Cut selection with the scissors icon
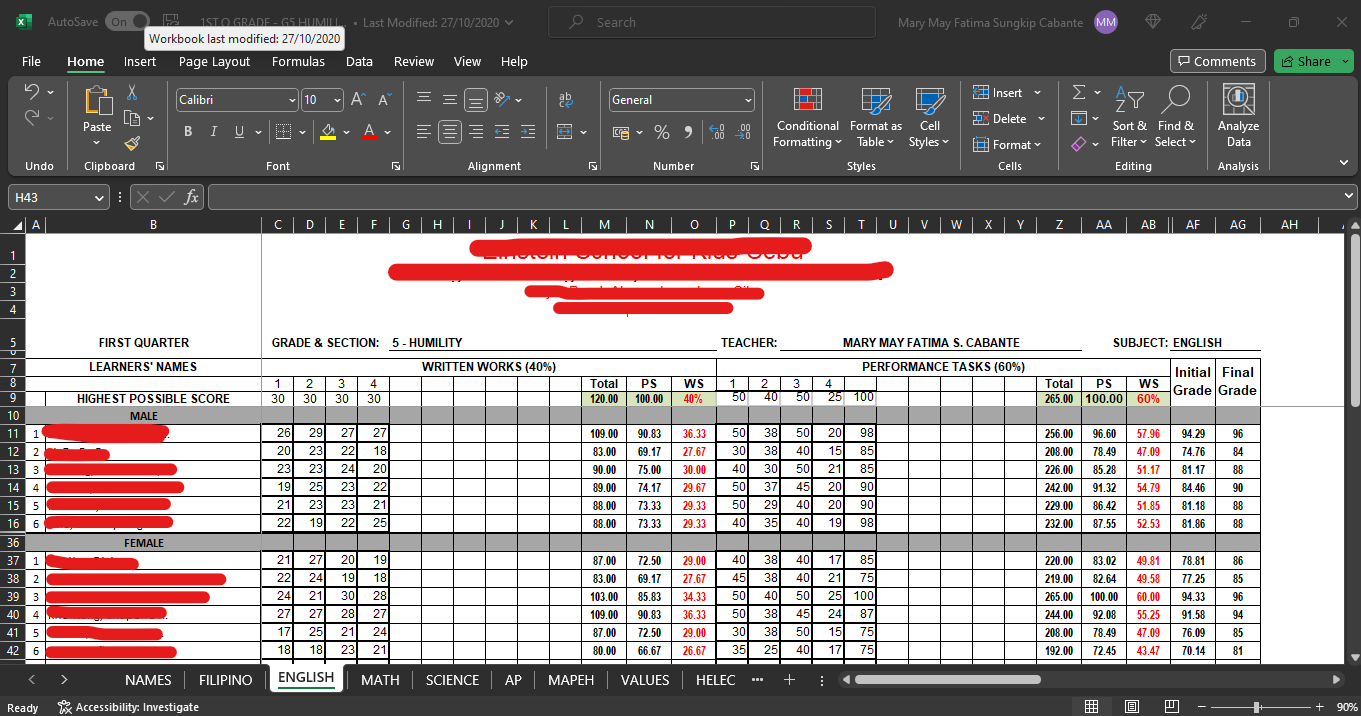The height and width of the screenshot is (716, 1361). point(131,93)
